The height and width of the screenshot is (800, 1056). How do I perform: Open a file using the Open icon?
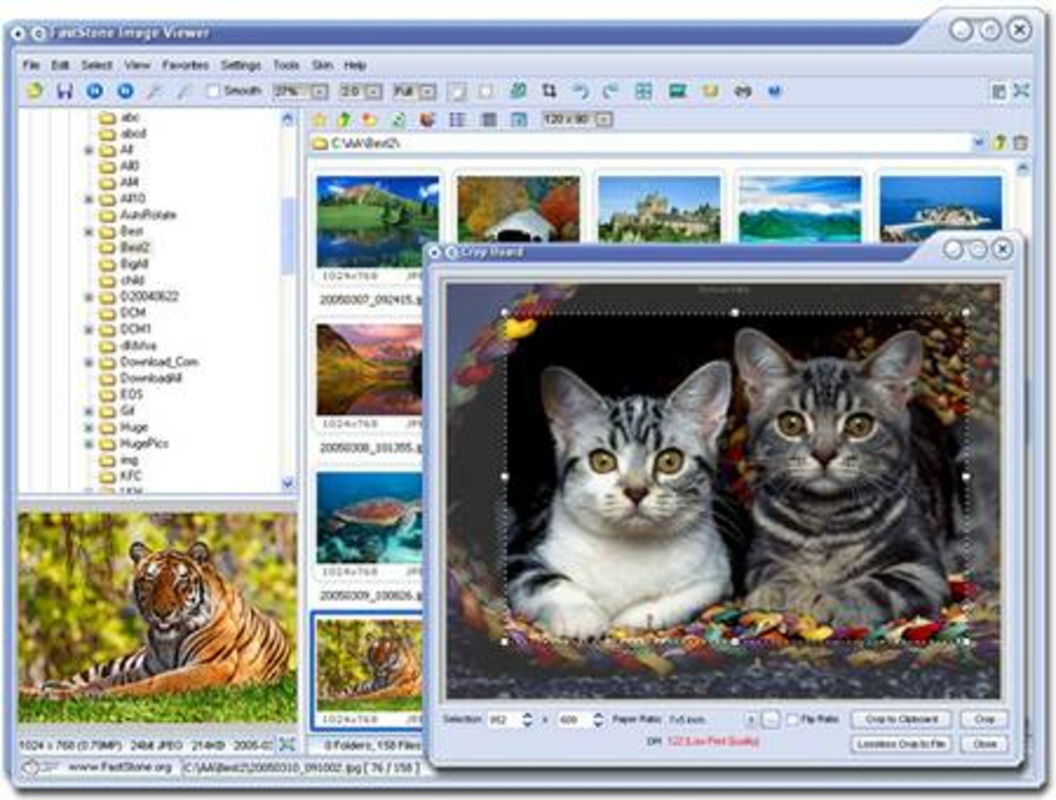[33, 90]
